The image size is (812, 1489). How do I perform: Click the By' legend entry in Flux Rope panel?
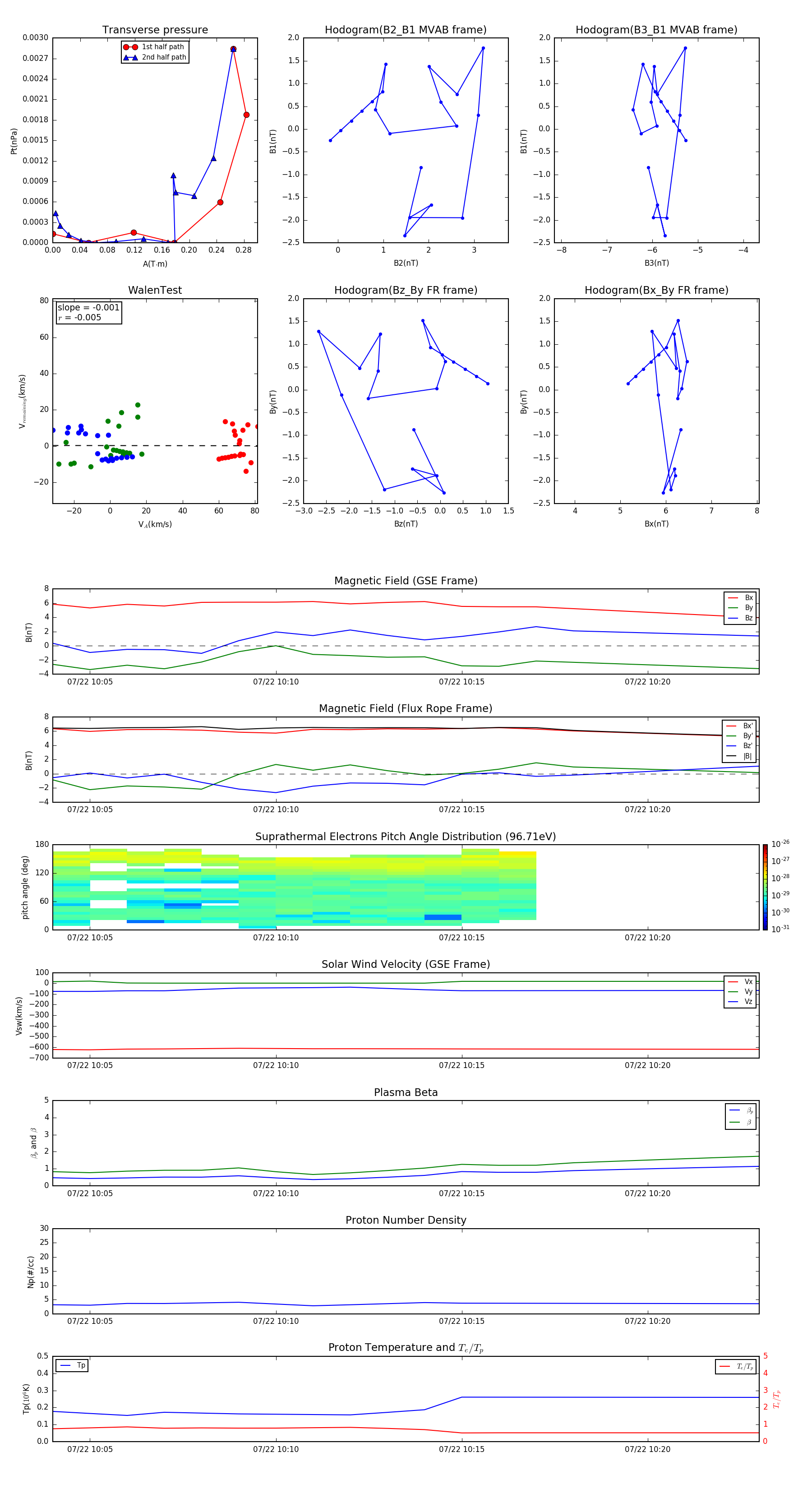739,736
